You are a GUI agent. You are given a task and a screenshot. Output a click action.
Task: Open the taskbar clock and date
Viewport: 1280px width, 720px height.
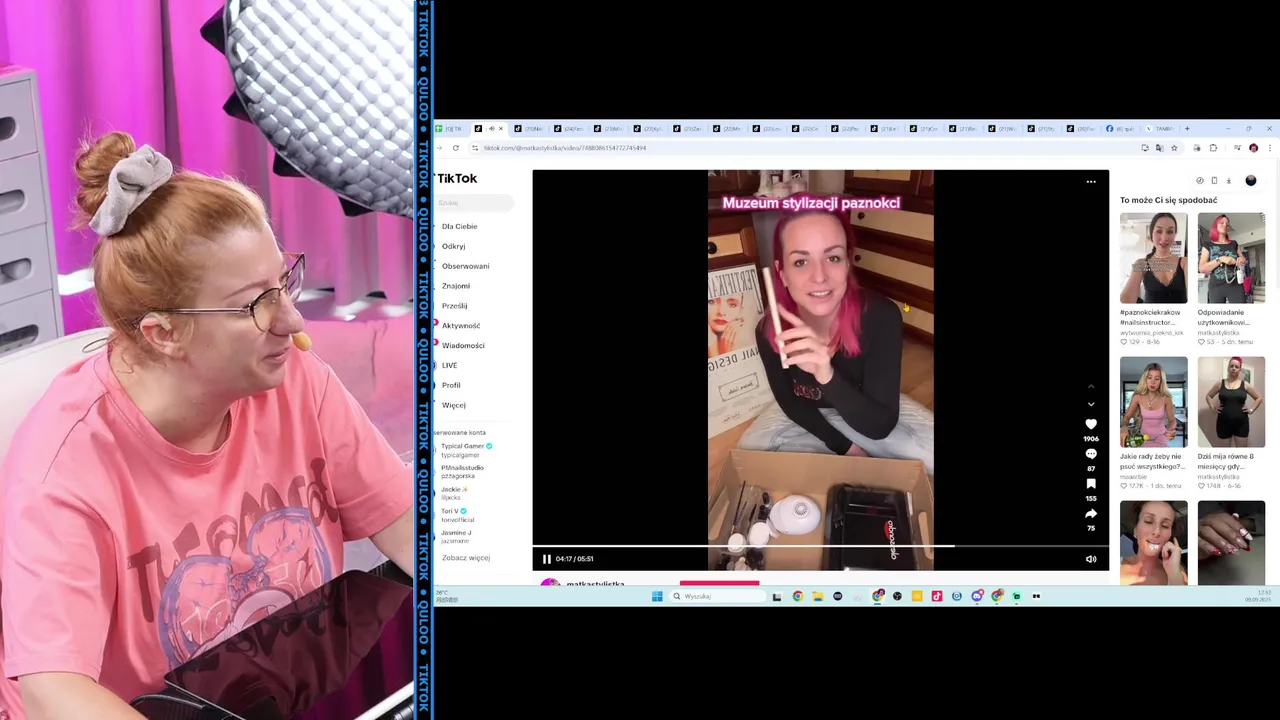click(1257, 596)
